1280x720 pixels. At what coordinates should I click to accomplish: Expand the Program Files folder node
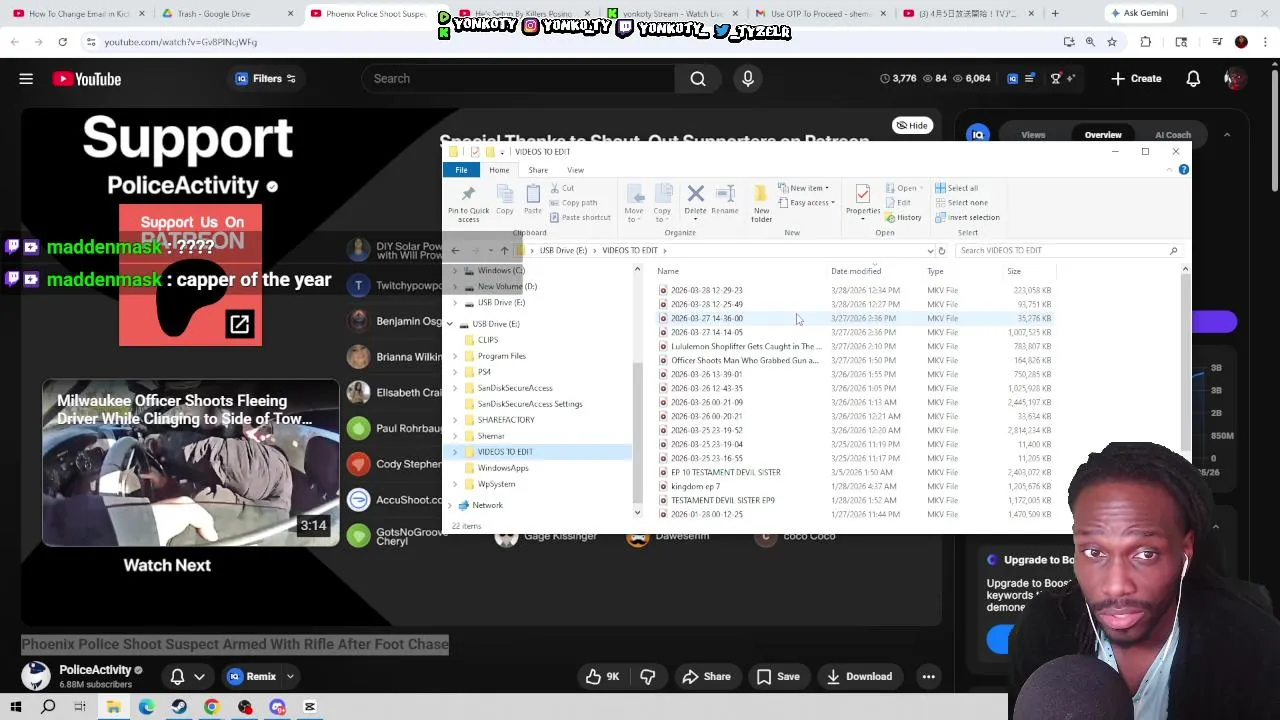tap(456, 356)
